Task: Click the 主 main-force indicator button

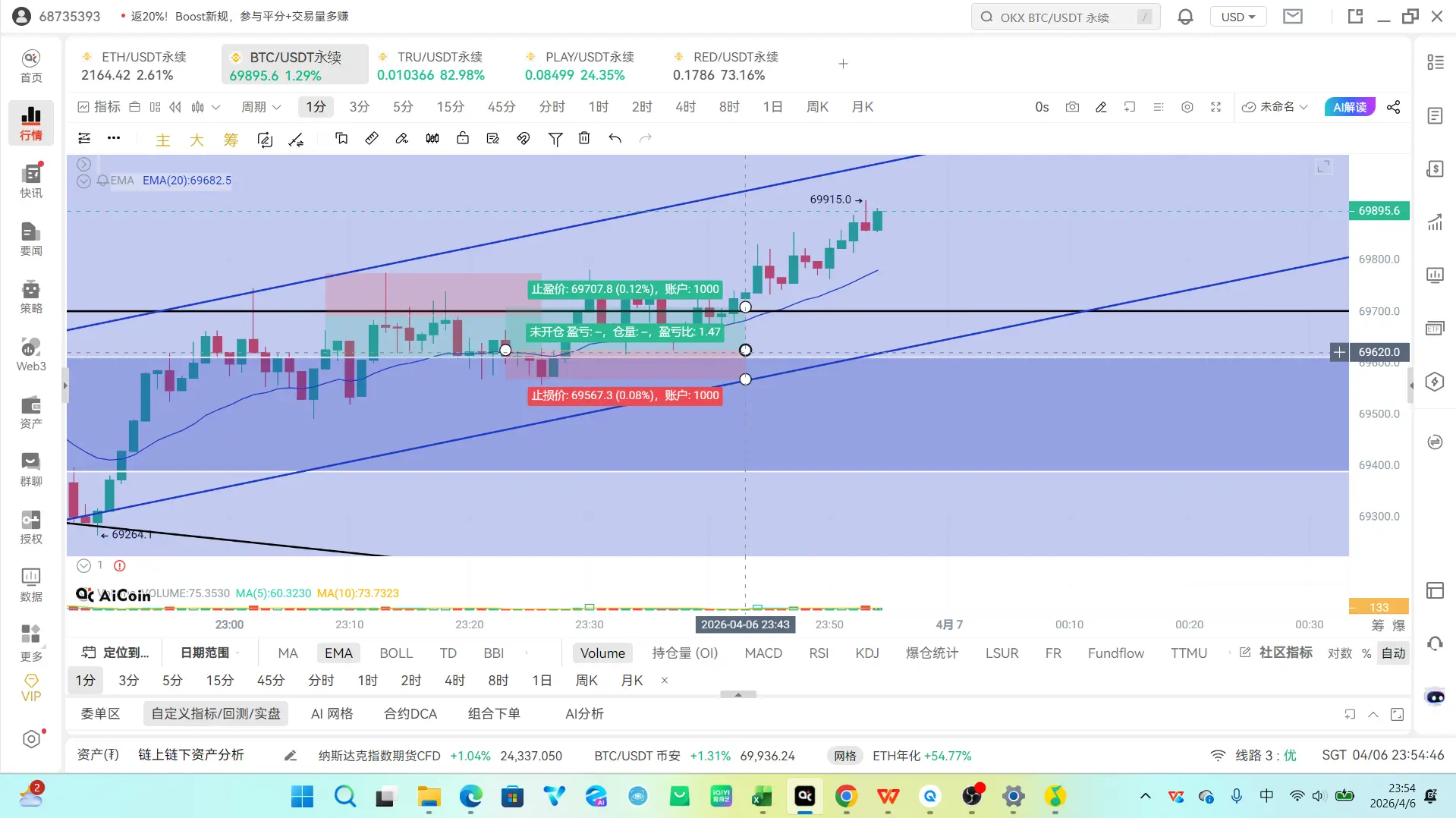Action: pyautogui.click(x=163, y=139)
